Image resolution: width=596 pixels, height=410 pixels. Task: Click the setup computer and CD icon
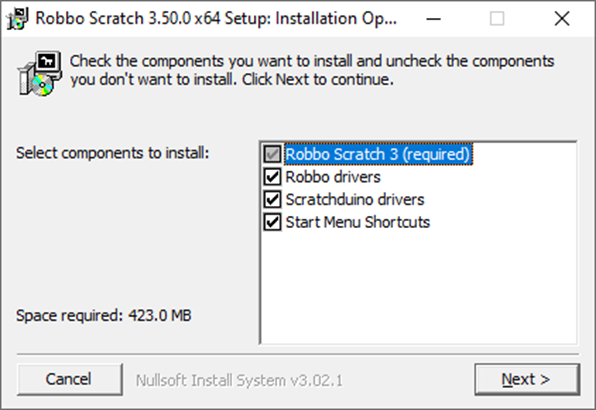coord(40,73)
